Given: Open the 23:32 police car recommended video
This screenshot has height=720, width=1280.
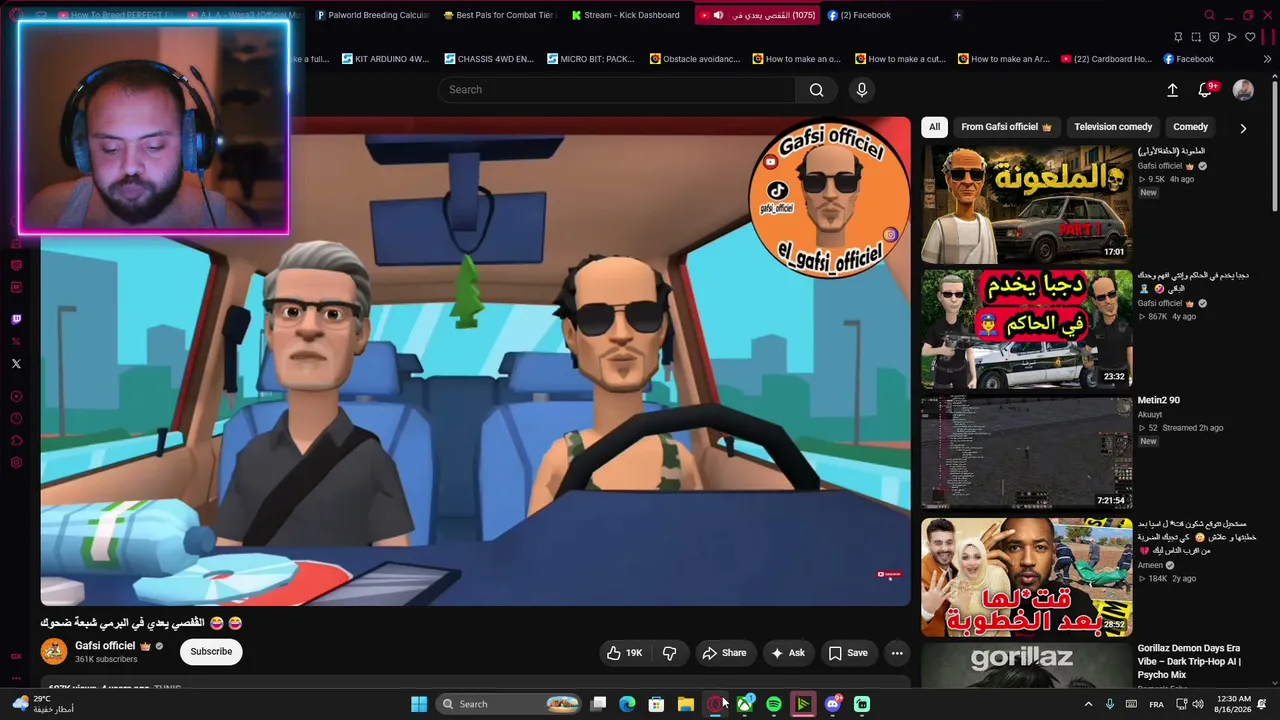Looking at the screenshot, I should coord(1026,328).
